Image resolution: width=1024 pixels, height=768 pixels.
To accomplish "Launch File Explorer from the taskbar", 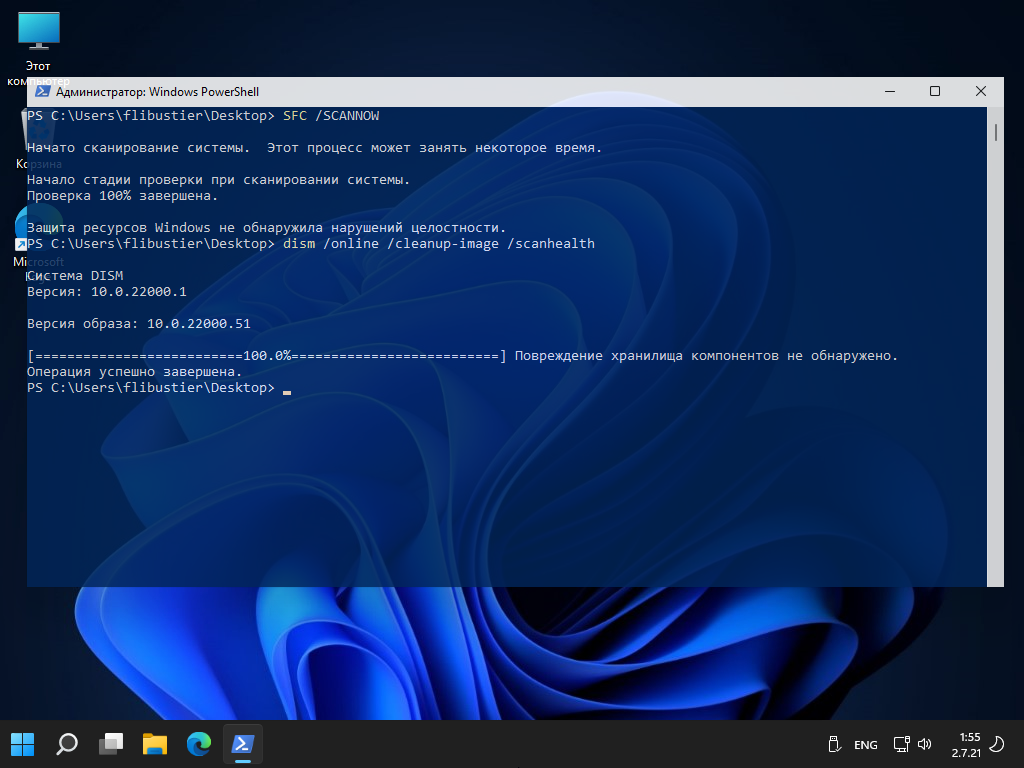I will tap(154, 744).
